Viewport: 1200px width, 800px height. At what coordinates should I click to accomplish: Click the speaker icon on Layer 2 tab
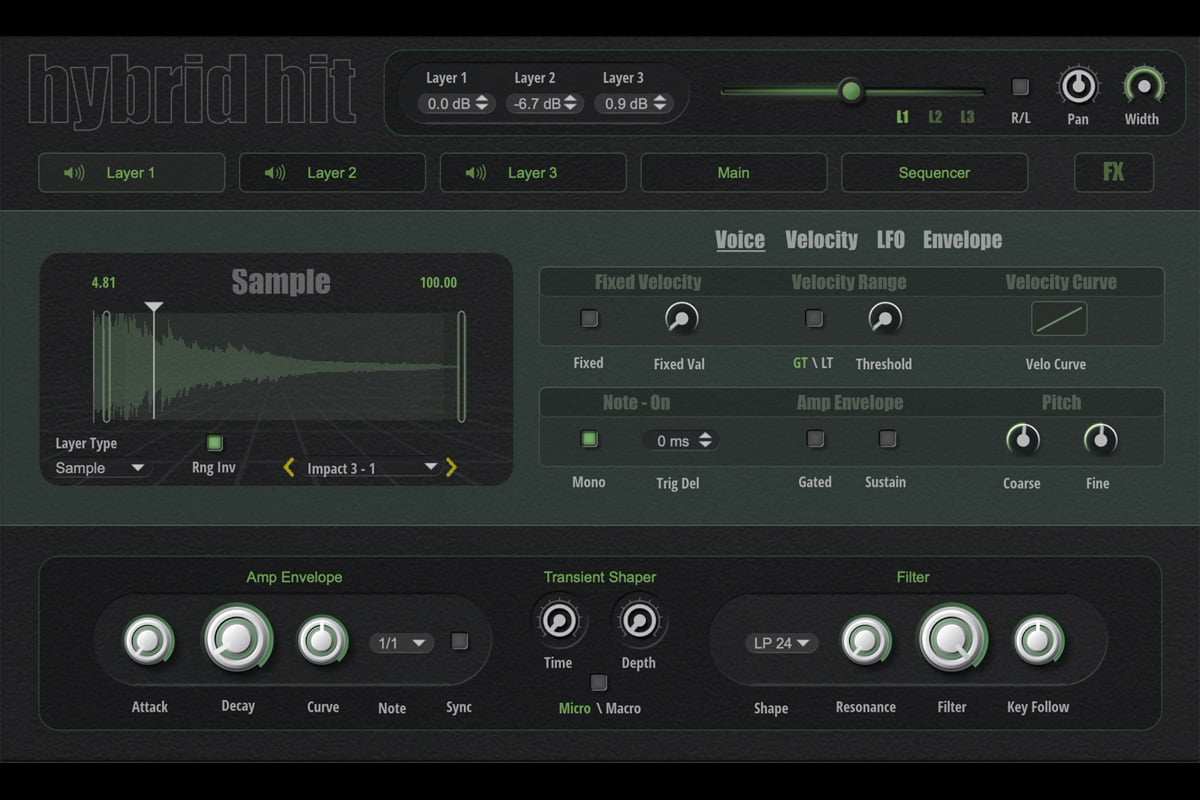coord(275,173)
